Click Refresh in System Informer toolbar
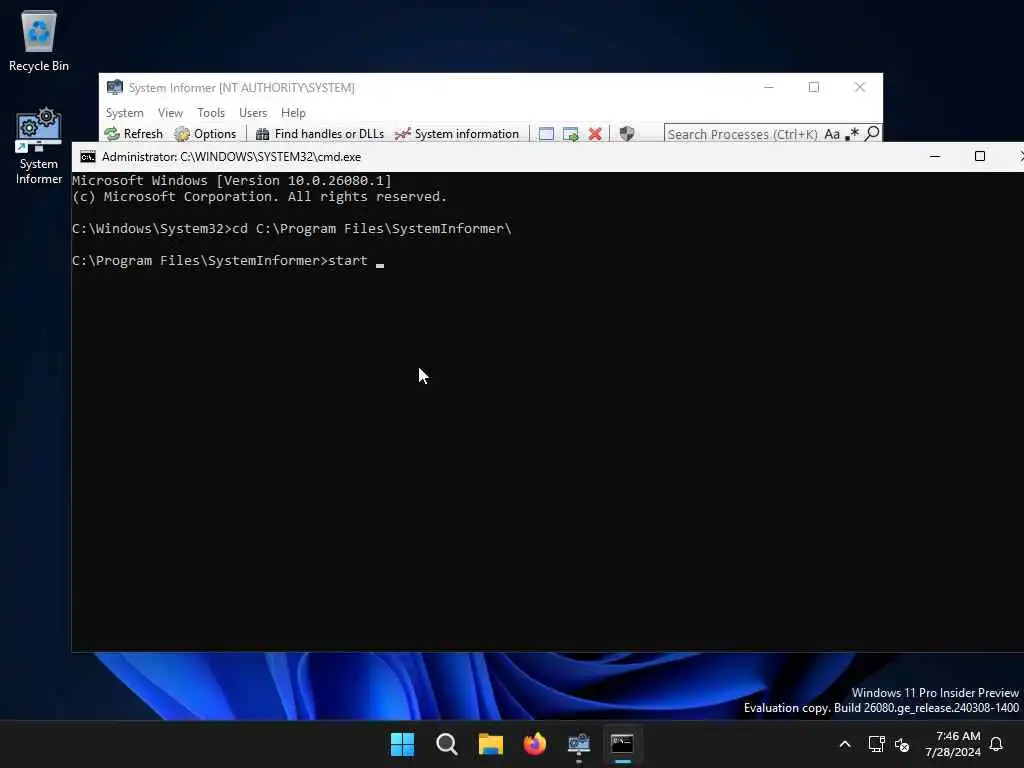The height and width of the screenshot is (768, 1024). pyautogui.click(x=134, y=134)
